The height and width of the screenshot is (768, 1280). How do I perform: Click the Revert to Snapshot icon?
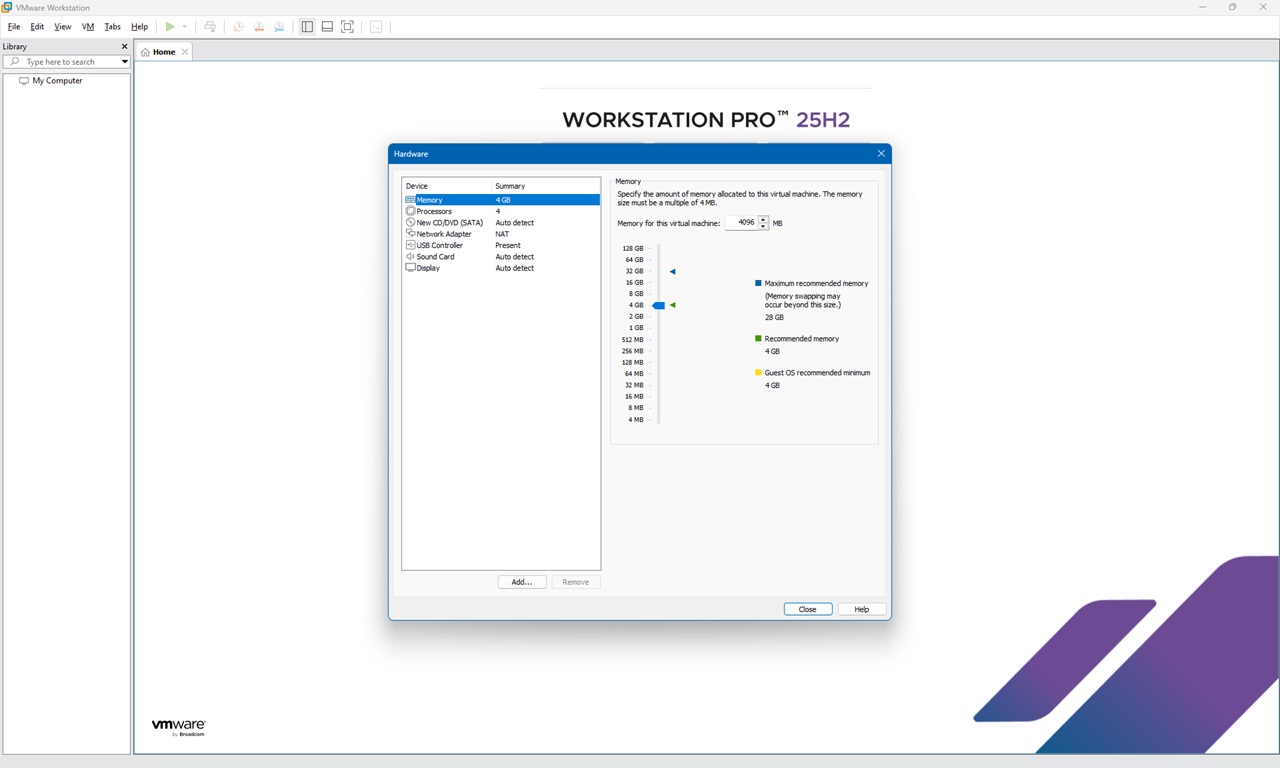click(x=258, y=27)
